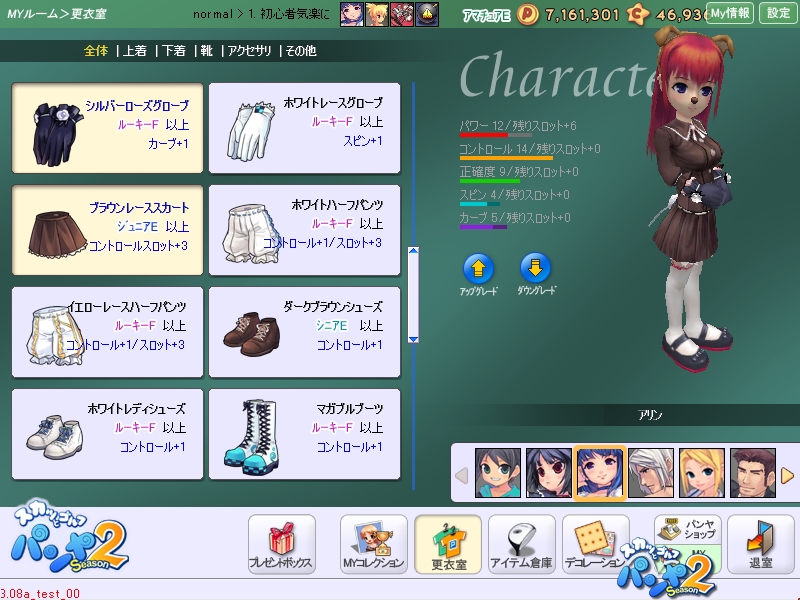Select the アクセサリ category tab
This screenshot has width=800, height=600.
point(250,51)
